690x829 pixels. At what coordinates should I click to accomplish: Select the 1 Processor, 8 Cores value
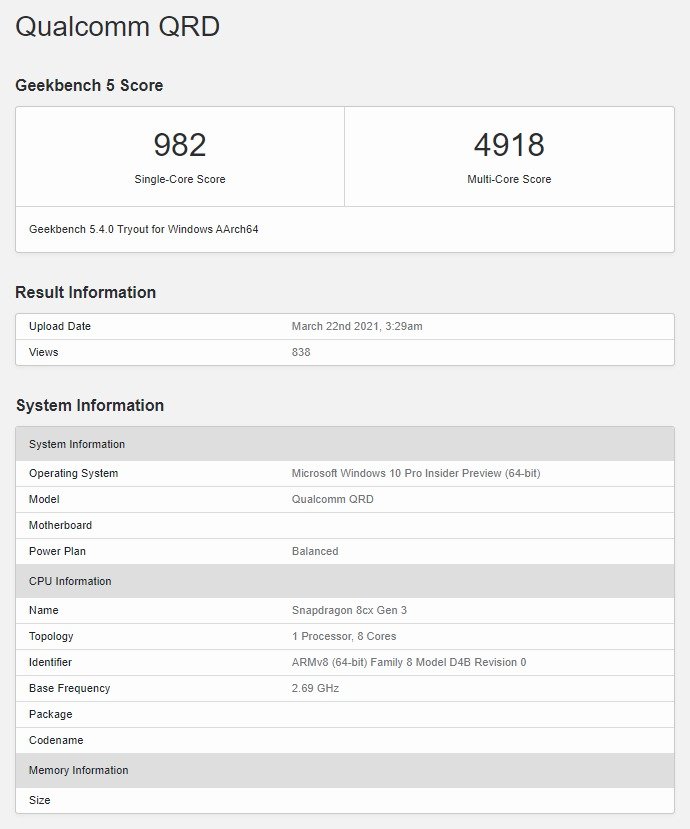(x=344, y=636)
